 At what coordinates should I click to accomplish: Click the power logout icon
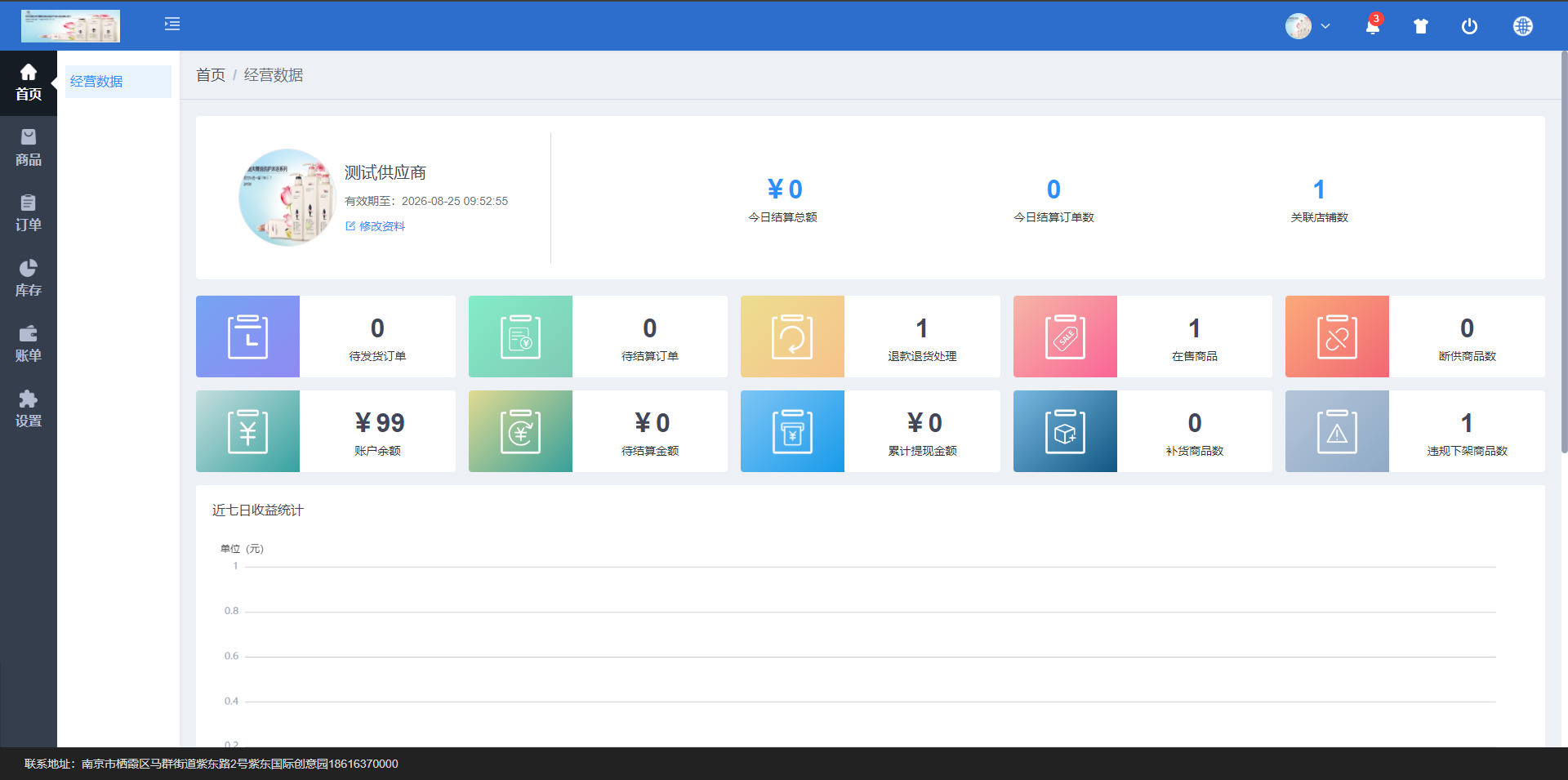1469,26
